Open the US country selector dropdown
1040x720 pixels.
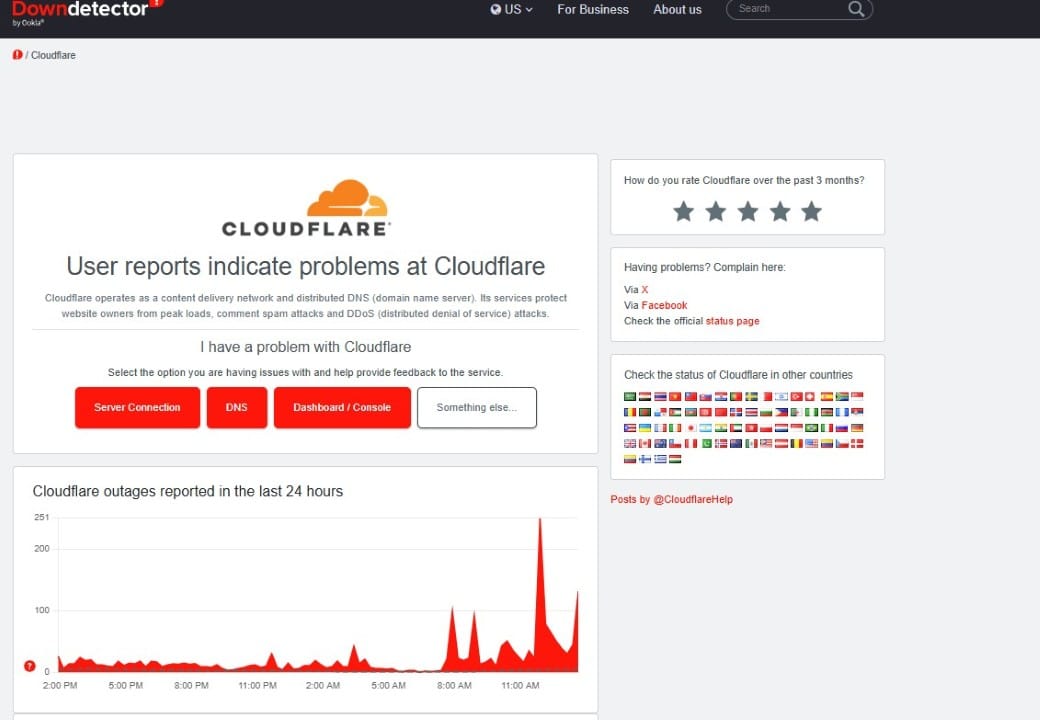pos(511,9)
